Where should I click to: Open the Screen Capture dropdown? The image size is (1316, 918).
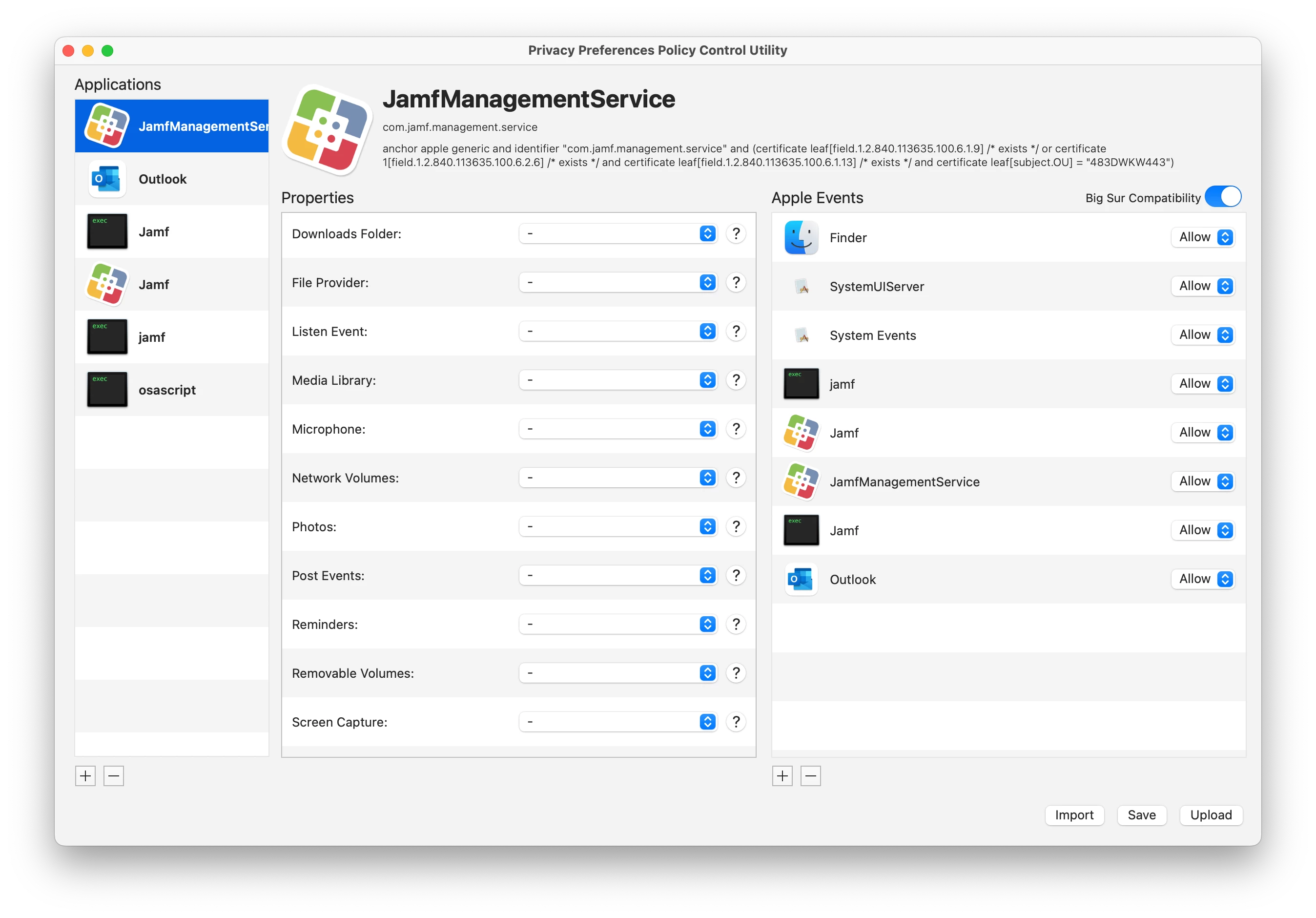[618, 721]
